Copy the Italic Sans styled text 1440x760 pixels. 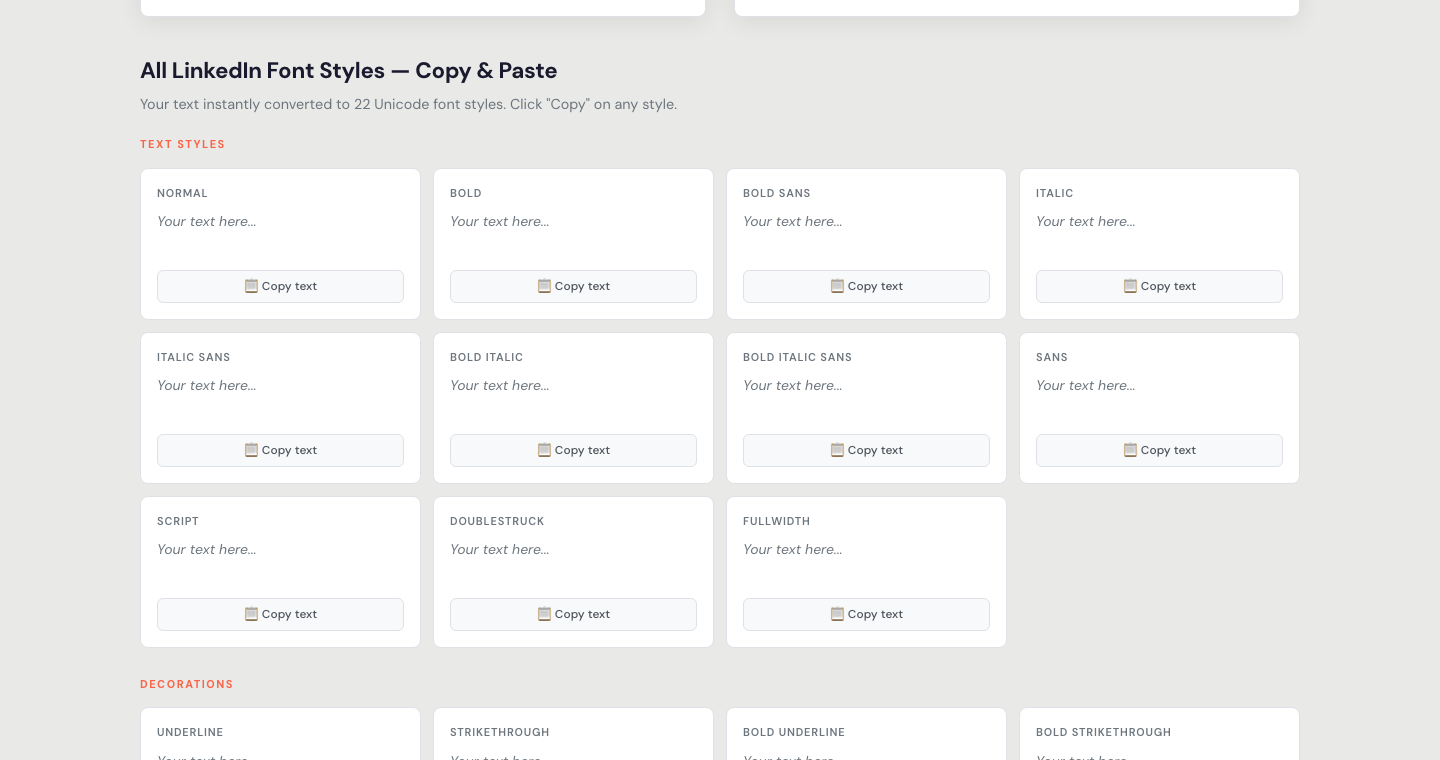pos(280,450)
